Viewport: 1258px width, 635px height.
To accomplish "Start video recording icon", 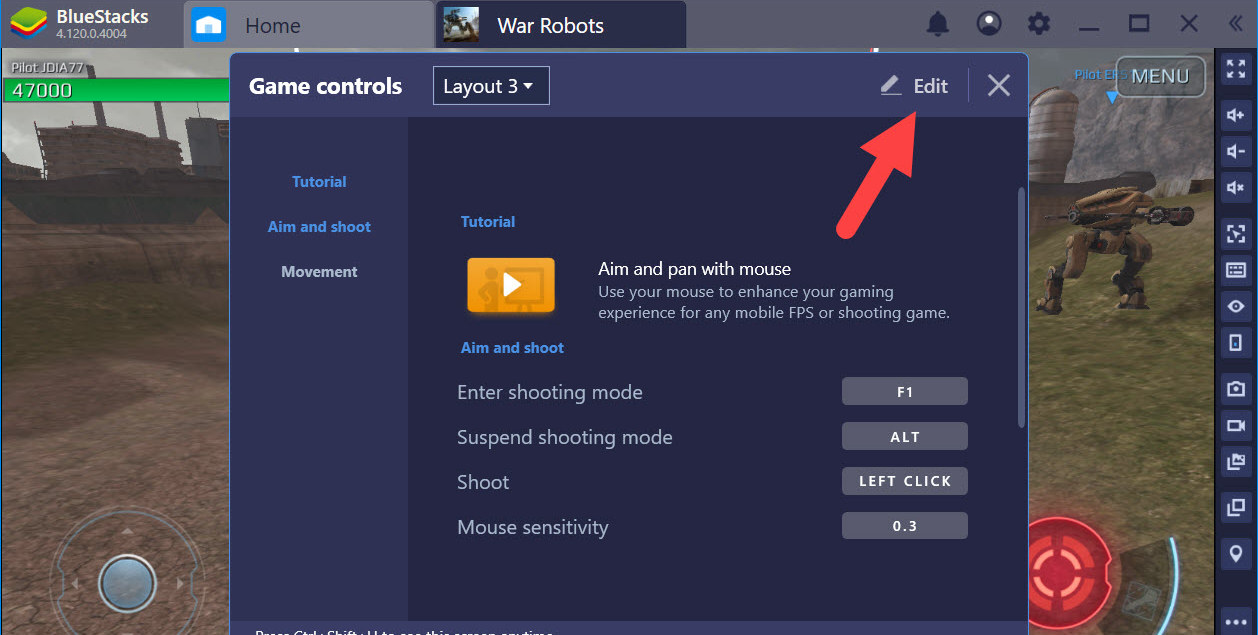I will click(x=1236, y=425).
